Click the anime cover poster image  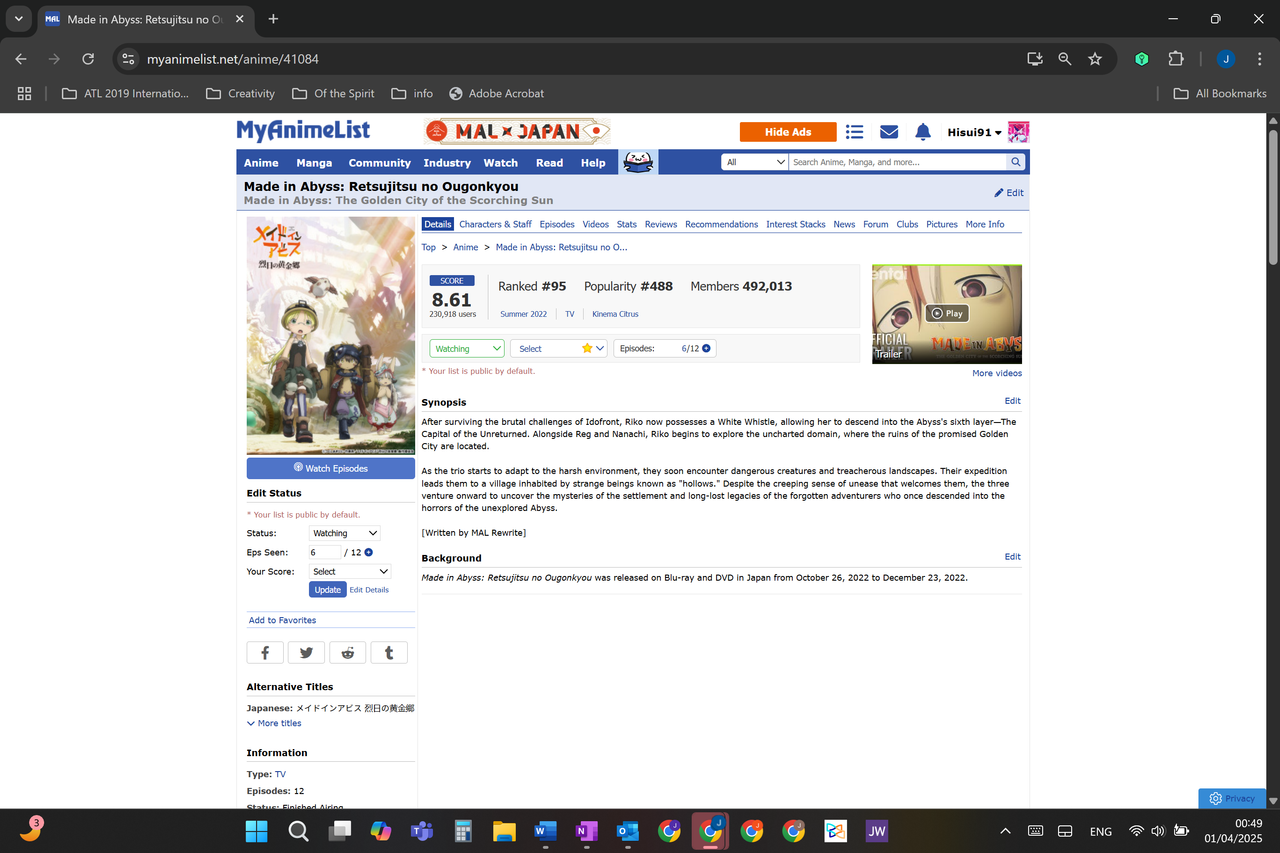point(331,336)
